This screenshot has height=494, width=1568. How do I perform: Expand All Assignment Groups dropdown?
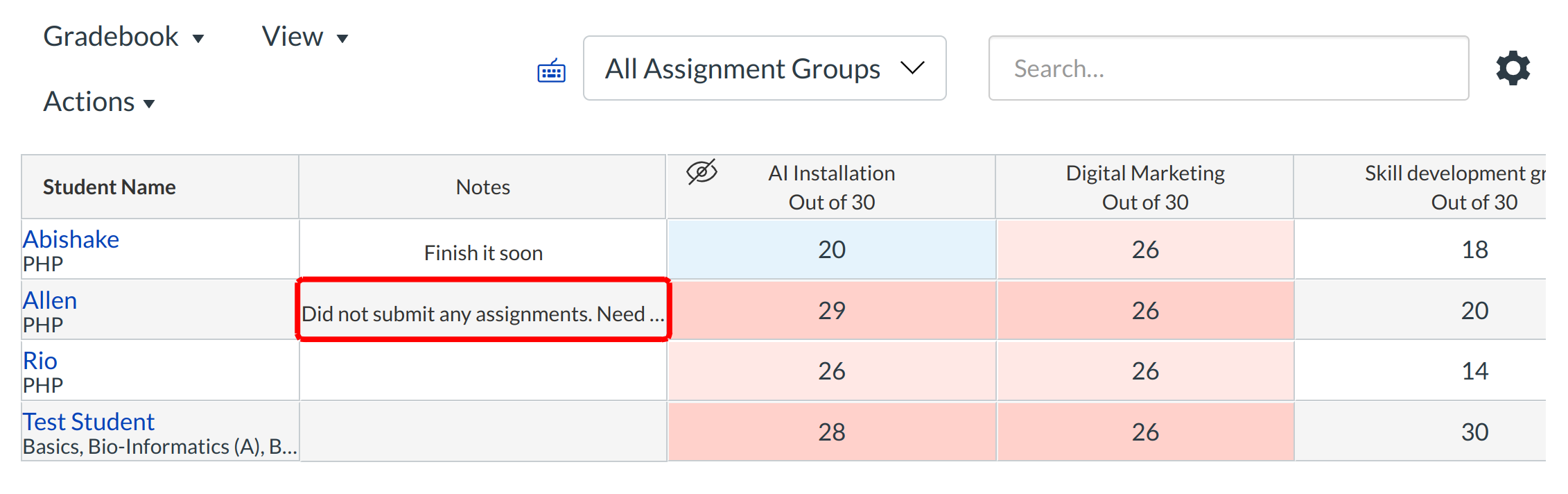[x=765, y=68]
